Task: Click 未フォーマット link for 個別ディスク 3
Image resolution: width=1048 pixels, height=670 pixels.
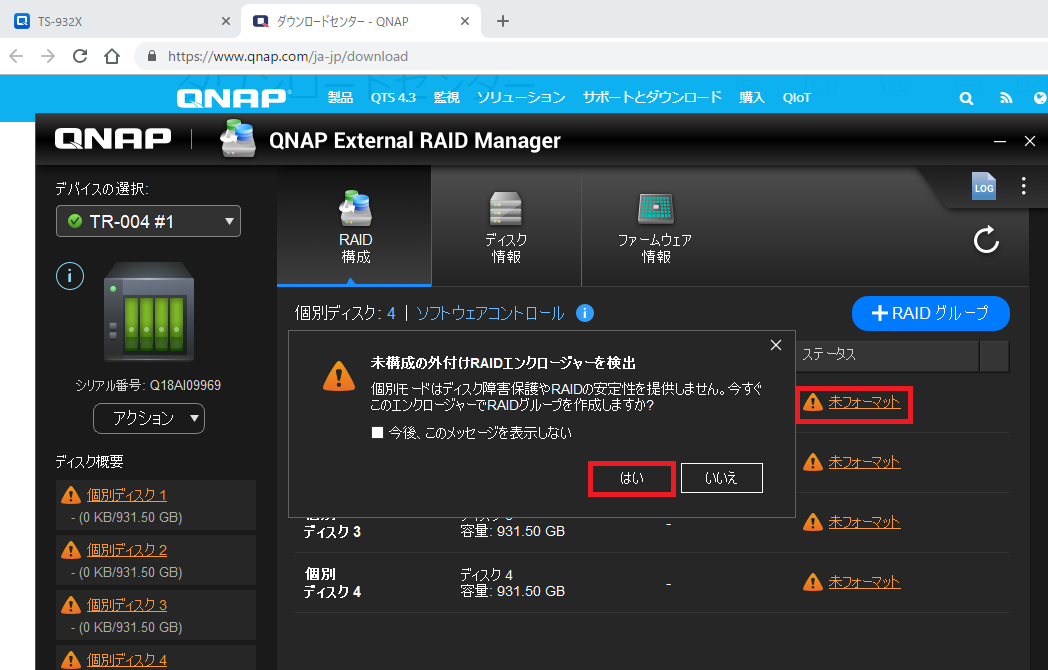Action: (864, 522)
